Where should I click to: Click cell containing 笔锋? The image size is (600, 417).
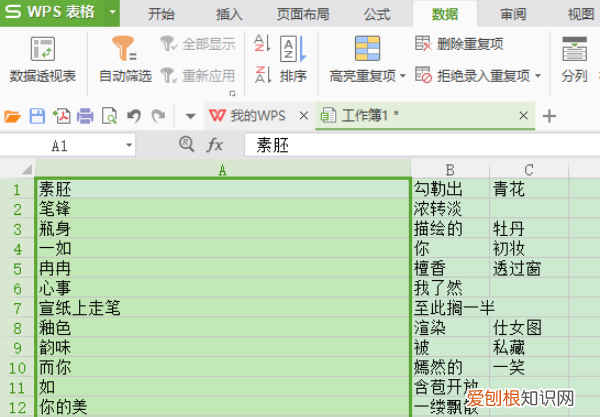[223, 209]
